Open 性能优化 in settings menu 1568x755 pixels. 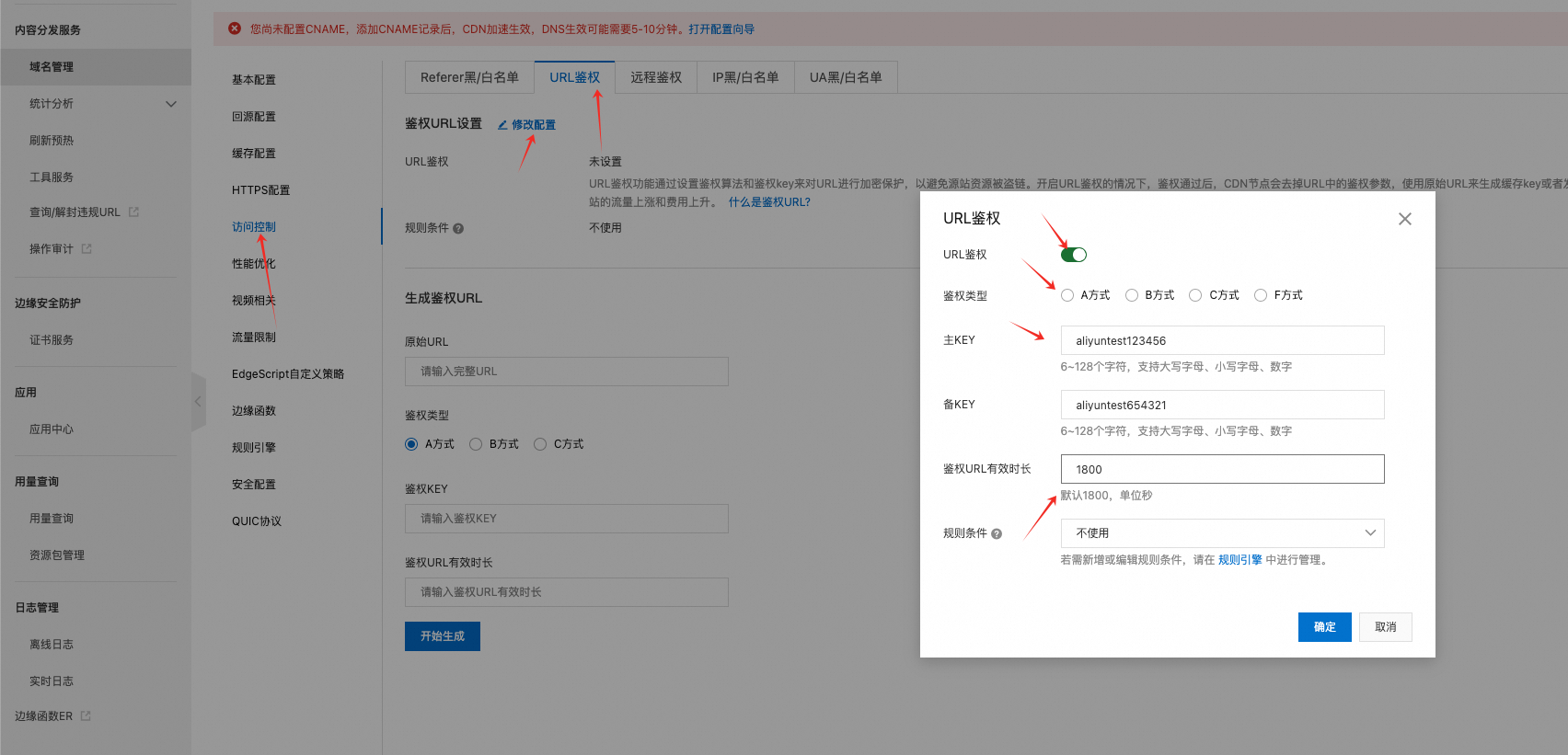254,264
